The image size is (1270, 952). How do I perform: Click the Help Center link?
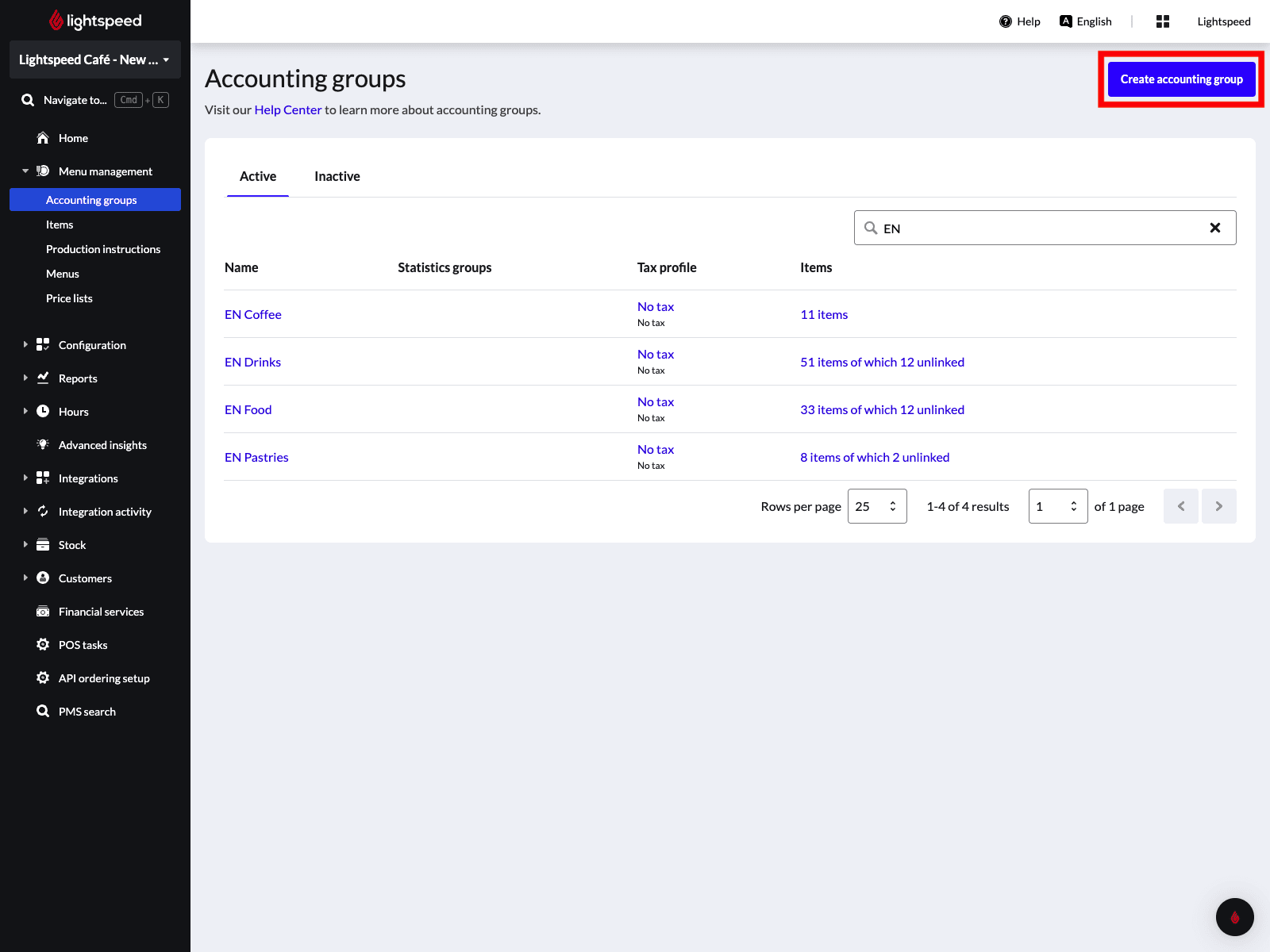pos(287,109)
